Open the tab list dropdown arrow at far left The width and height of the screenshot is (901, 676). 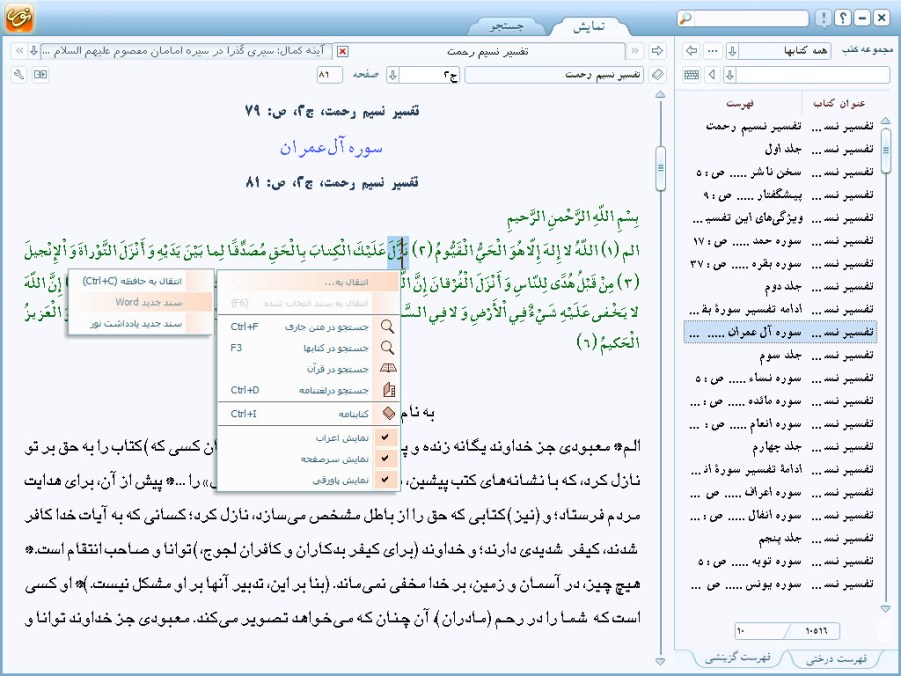[x=34, y=51]
